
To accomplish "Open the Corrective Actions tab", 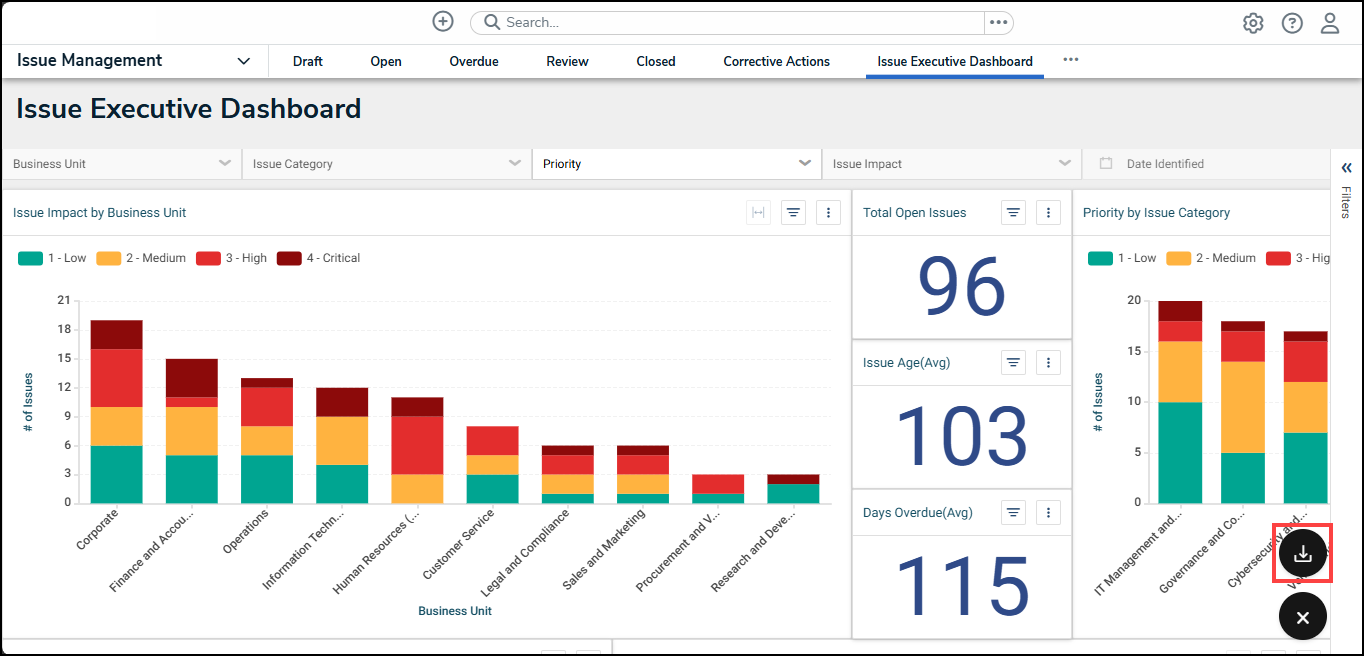I will [776, 61].
